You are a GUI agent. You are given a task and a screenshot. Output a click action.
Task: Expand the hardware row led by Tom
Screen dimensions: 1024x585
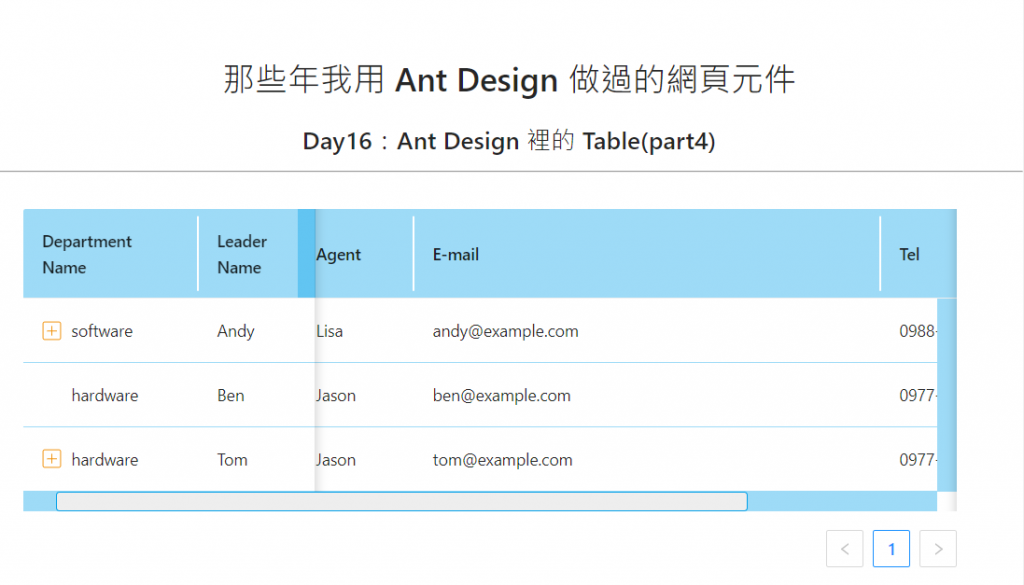52,459
